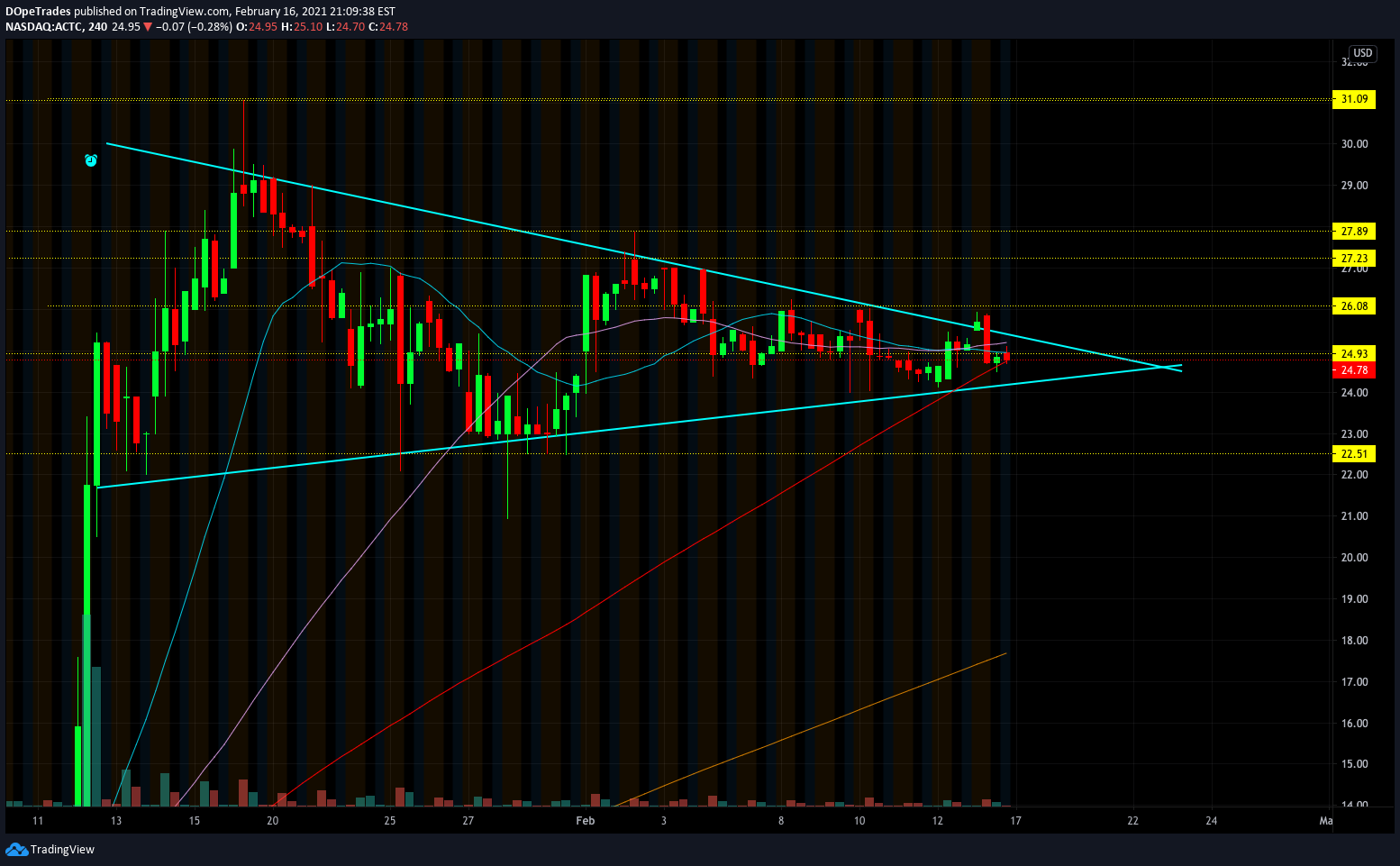The image size is (1400, 866).
Task: Click the DOpeTrades author name
Action: tap(38, 12)
